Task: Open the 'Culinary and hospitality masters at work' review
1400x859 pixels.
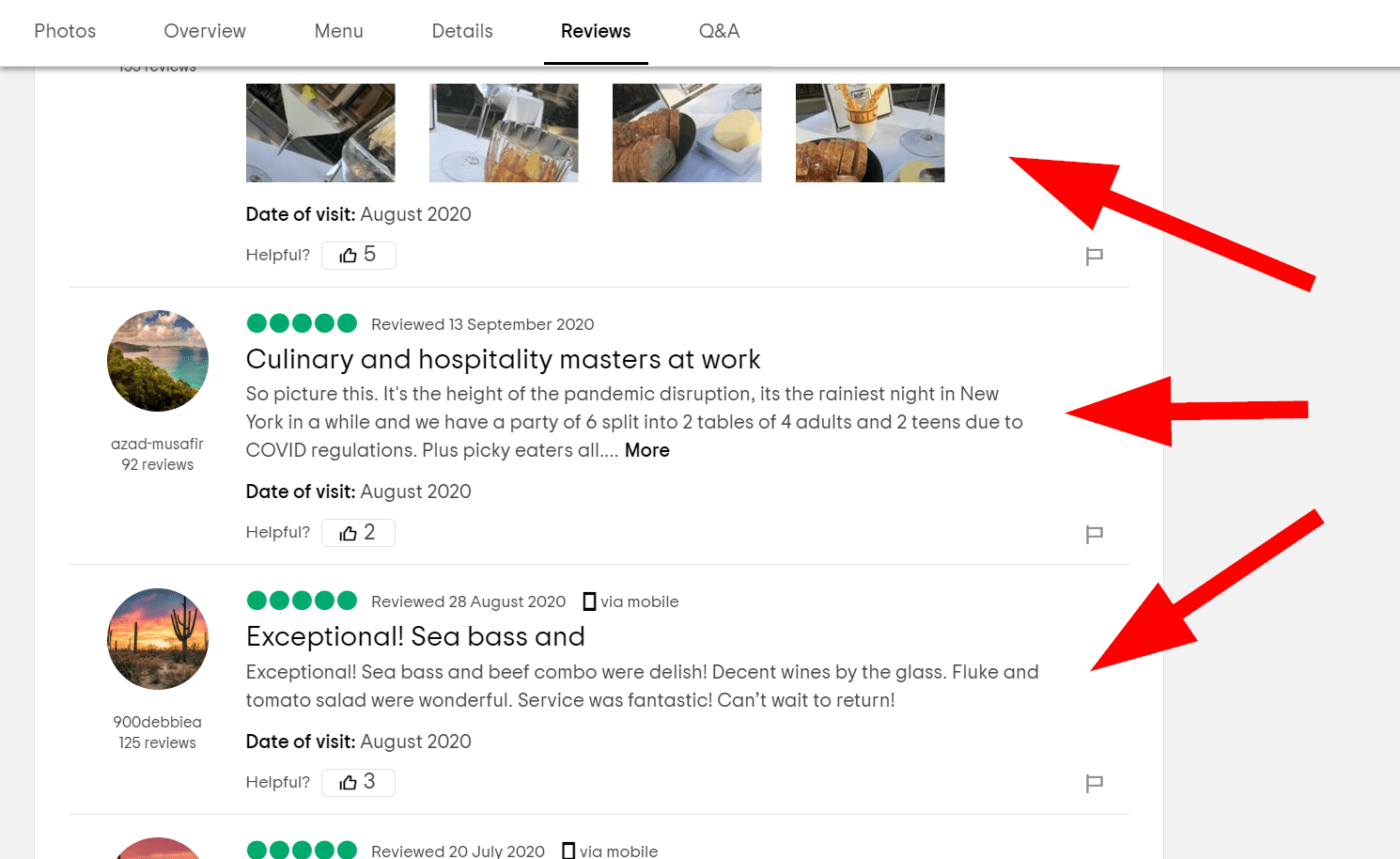Action: (503, 359)
